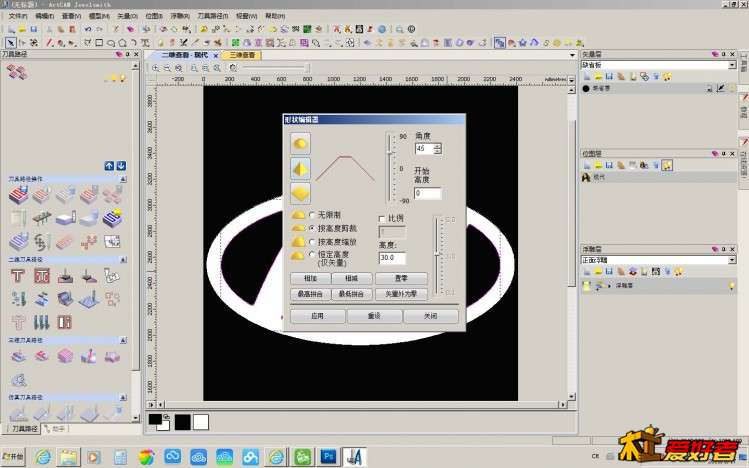The height and width of the screenshot is (468, 749).
Task: Open Internet Explorer from the taskbar
Action: point(43,457)
